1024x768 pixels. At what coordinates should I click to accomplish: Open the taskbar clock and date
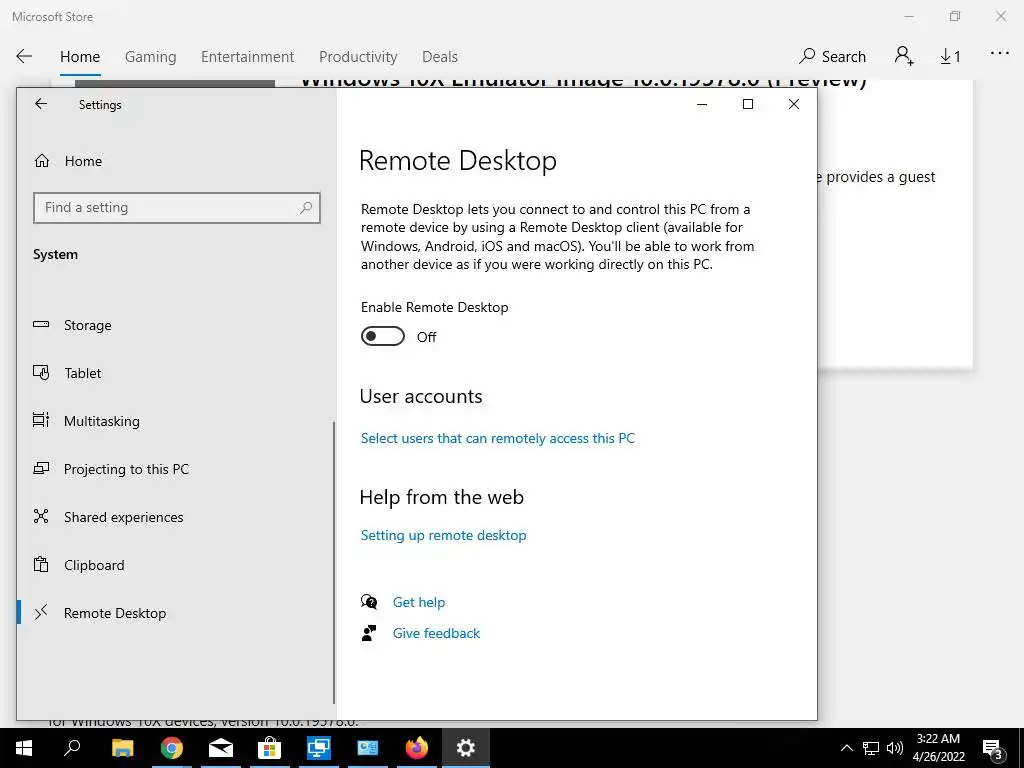[x=938, y=748]
